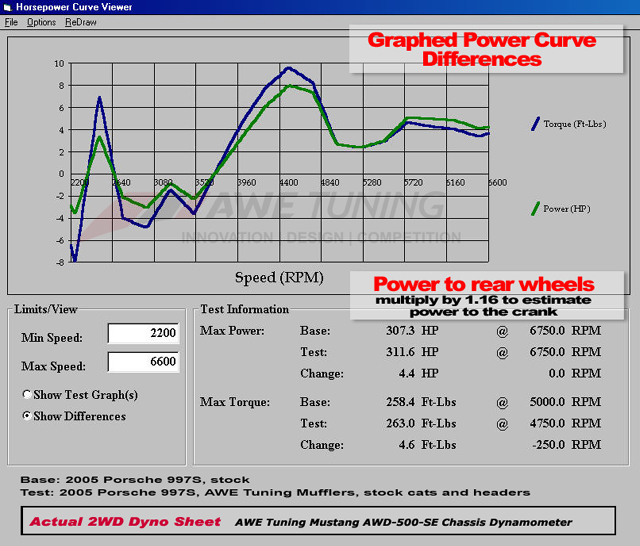The height and width of the screenshot is (546, 640).
Task: Click the 4400 x-axis tick label
Action: pos(289,182)
